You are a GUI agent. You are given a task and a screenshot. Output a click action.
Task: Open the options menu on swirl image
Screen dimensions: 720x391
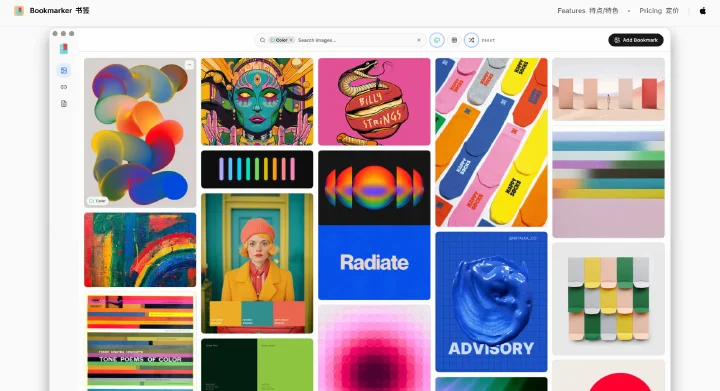tap(189, 65)
